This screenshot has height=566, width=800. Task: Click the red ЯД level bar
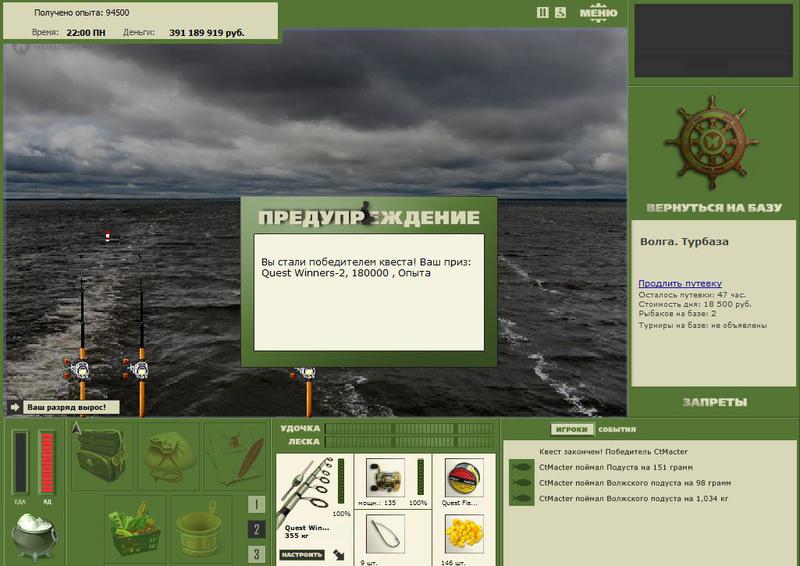click(47, 462)
